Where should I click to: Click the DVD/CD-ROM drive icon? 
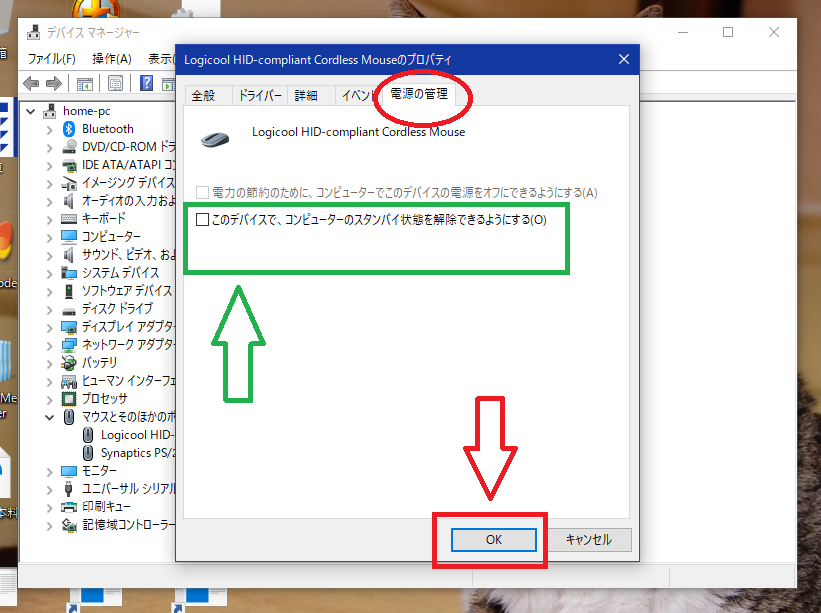pyautogui.click(x=69, y=147)
